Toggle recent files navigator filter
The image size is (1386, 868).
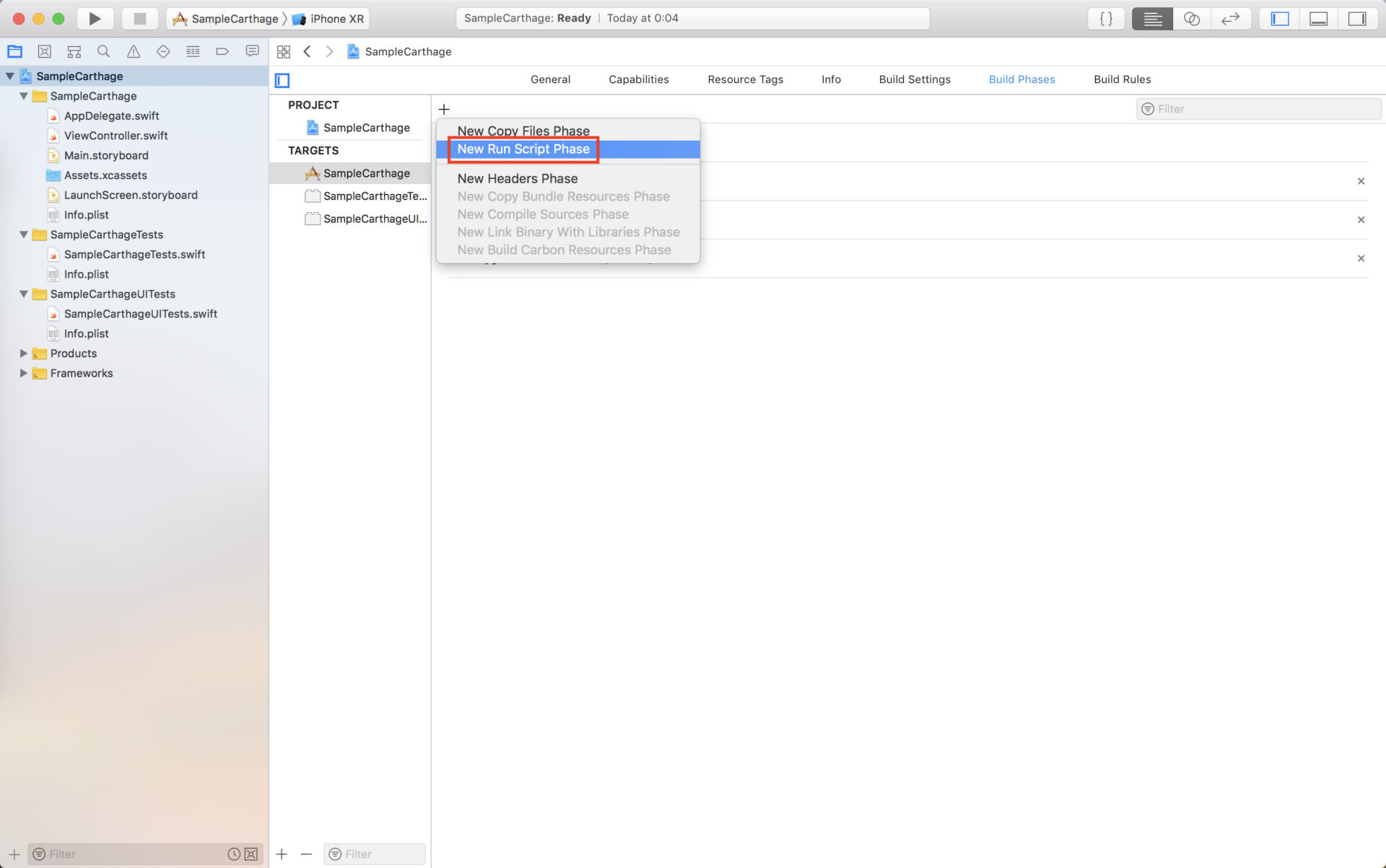click(234, 854)
